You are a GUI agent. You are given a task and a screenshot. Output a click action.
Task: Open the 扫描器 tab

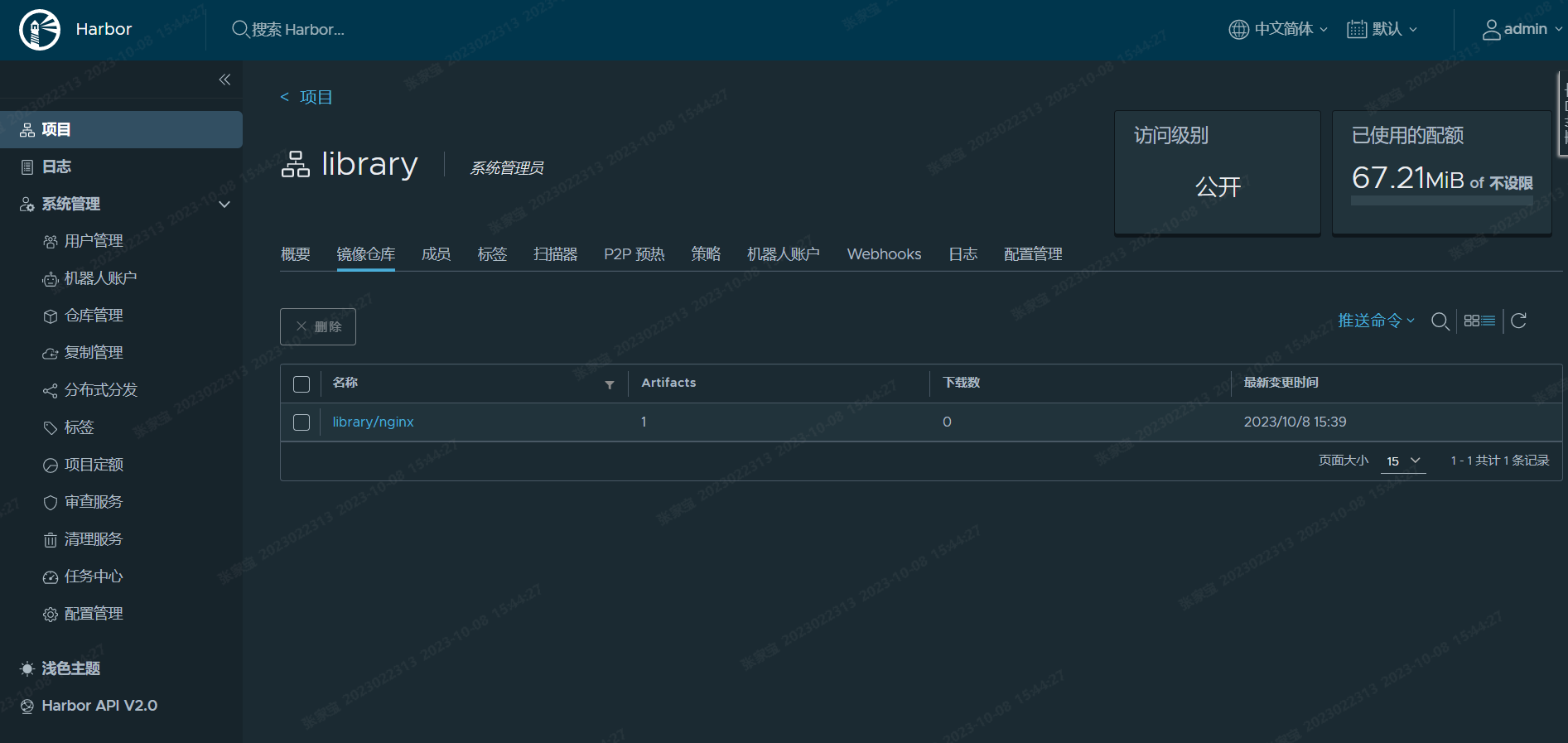coord(555,254)
